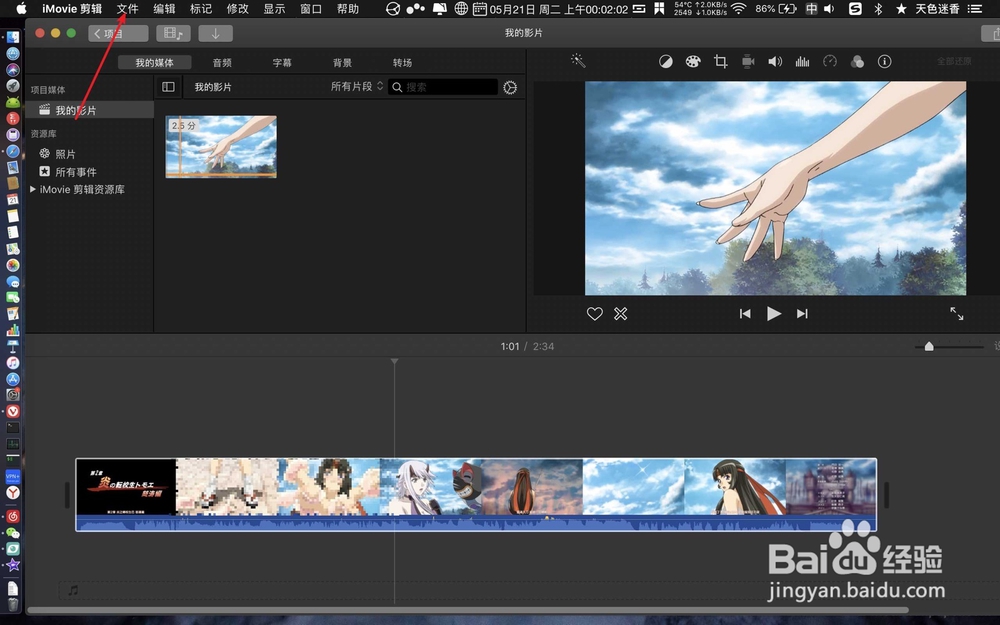Click the background music well note icon
The image size is (1000, 625).
point(73,591)
